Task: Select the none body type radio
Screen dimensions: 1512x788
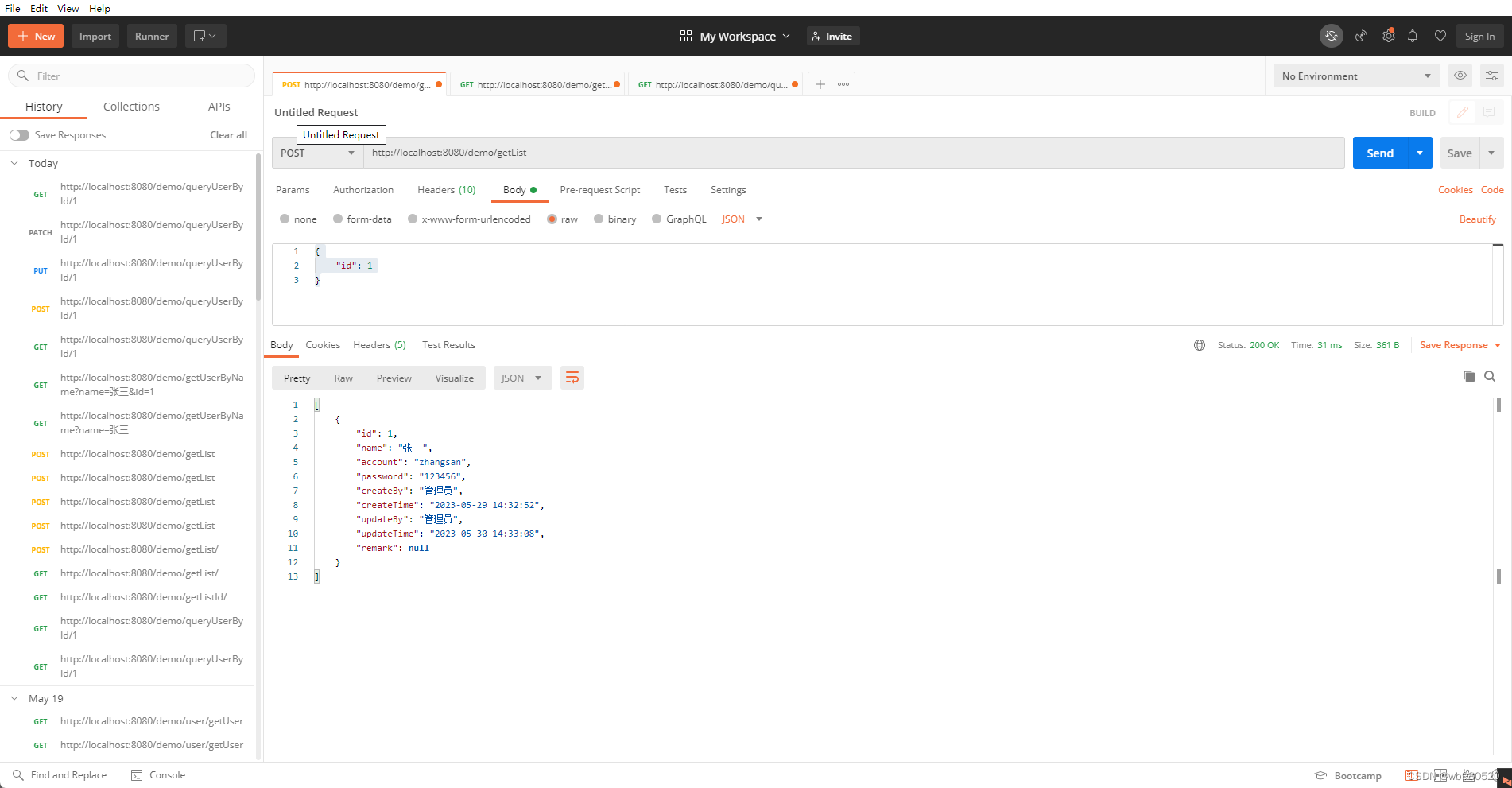Action: click(285, 219)
